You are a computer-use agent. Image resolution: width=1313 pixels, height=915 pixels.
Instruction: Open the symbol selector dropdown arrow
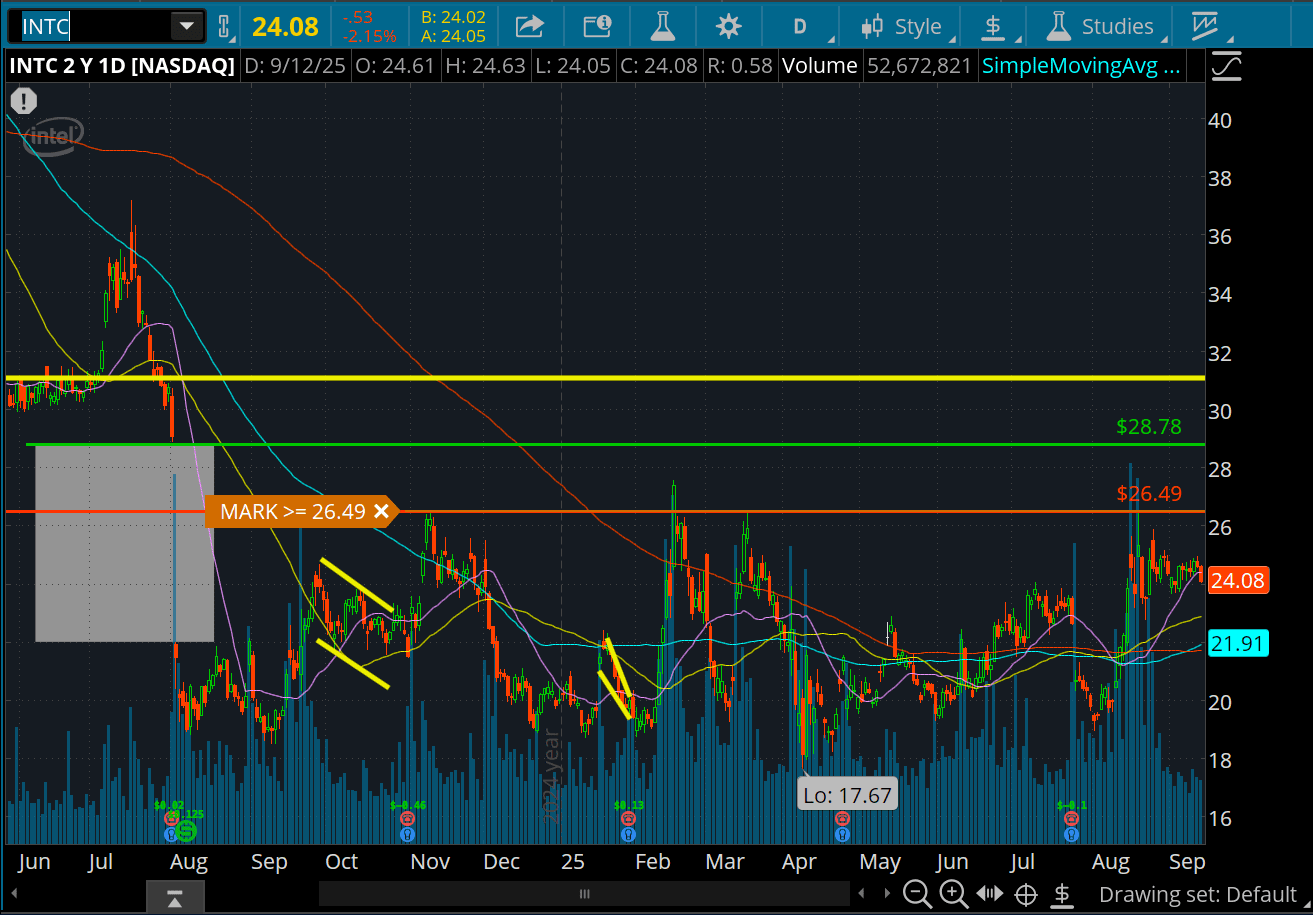pos(185,26)
